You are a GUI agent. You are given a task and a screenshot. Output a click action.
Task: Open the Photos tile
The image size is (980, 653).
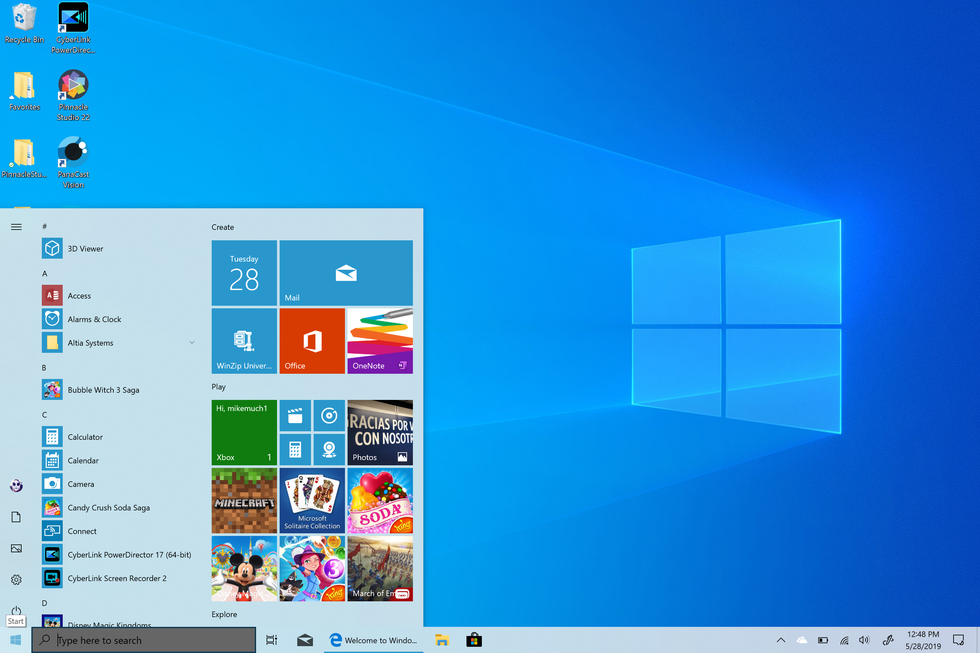click(x=379, y=433)
